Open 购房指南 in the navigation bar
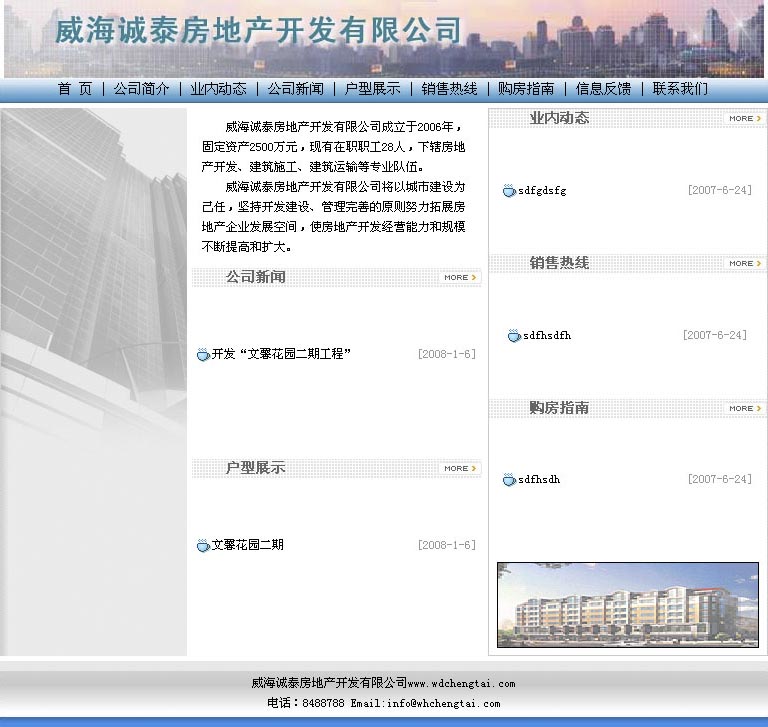Viewport: 768px width, 727px height. click(526, 89)
